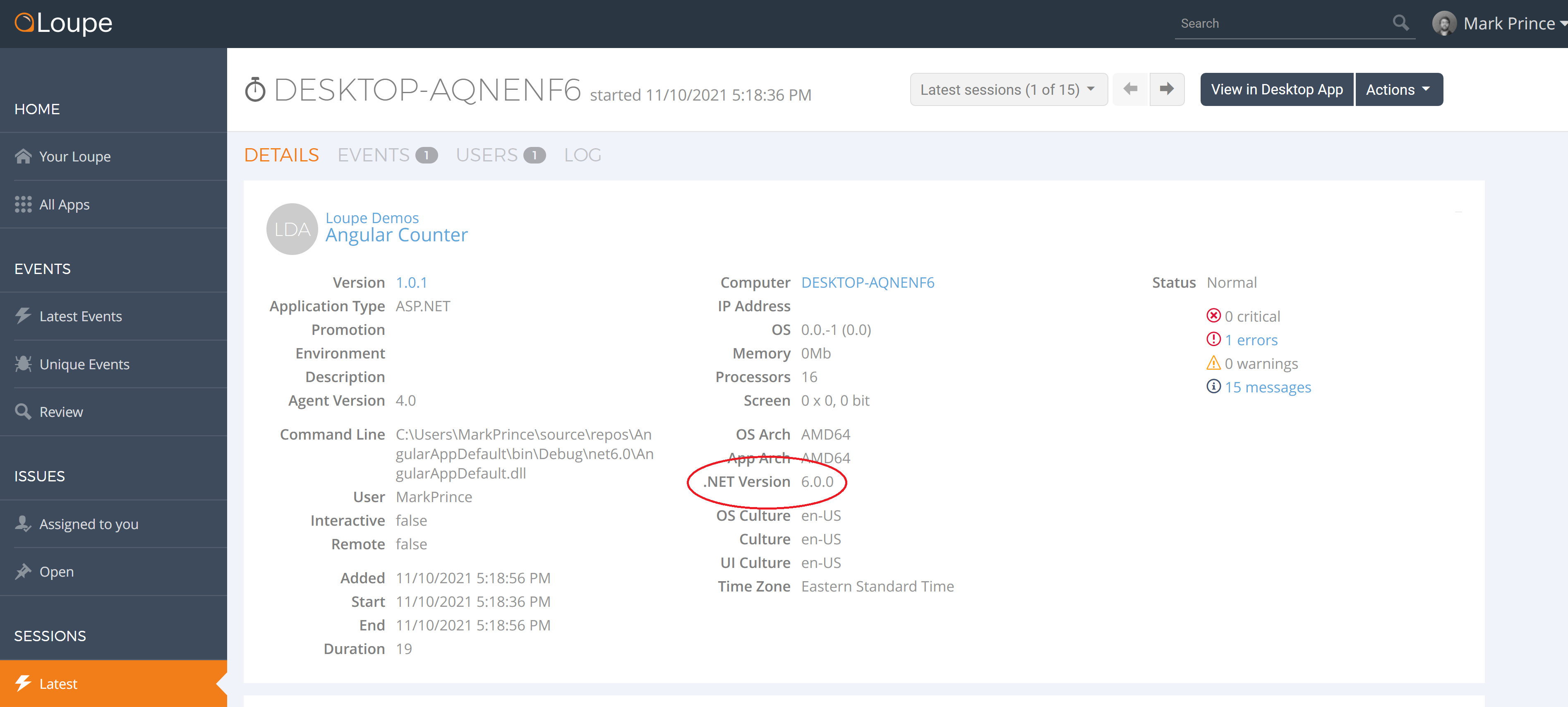This screenshot has width=1568, height=707.
Task: Click the Duration value 19
Action: coord(403,649)
